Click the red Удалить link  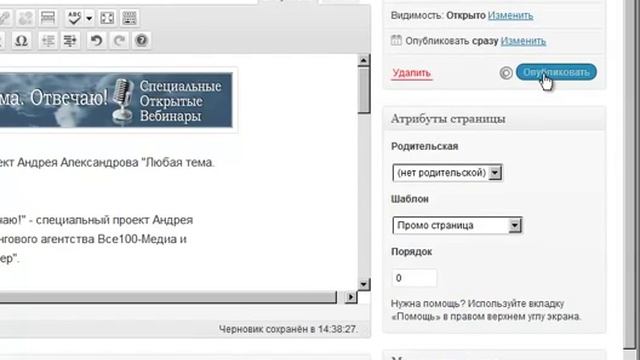click(x=411, y=73)
